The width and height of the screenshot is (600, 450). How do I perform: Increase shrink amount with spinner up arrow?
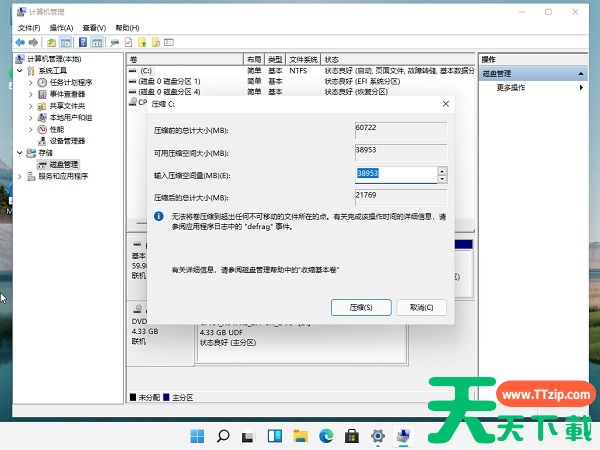tap(442, 171)
